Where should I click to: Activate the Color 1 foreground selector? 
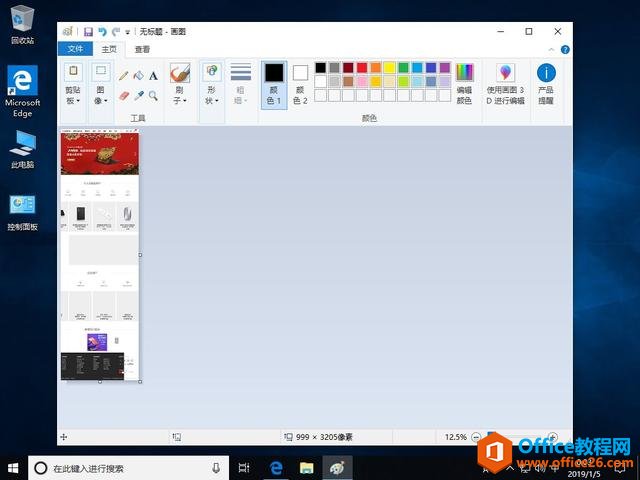coord(274,84)
